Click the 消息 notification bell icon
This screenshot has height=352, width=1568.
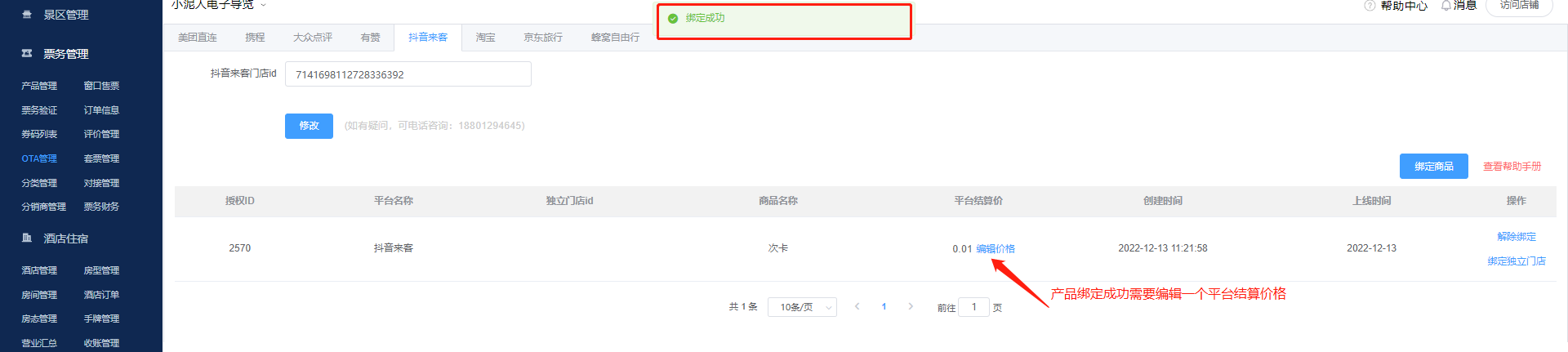tap(1445, 6)
